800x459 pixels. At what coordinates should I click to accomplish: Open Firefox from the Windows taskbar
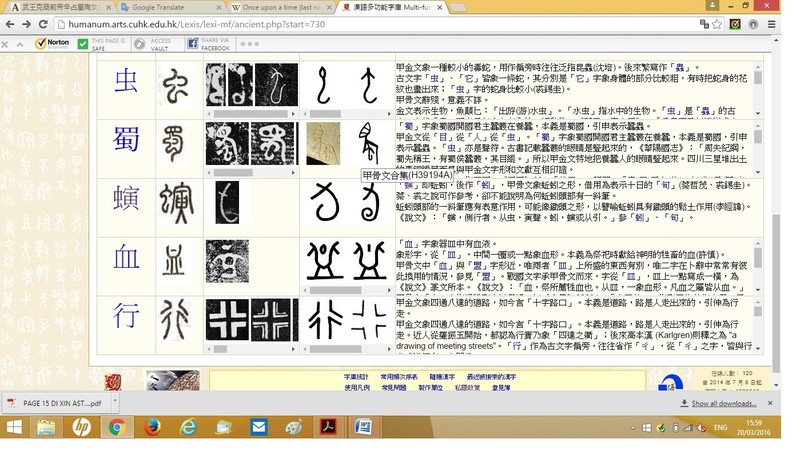151,427
